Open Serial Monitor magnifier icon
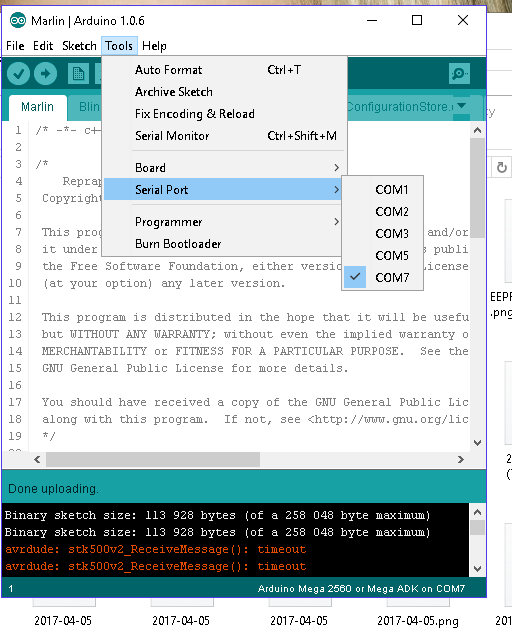This screenshot has height=628, width=512. [459, 74]
